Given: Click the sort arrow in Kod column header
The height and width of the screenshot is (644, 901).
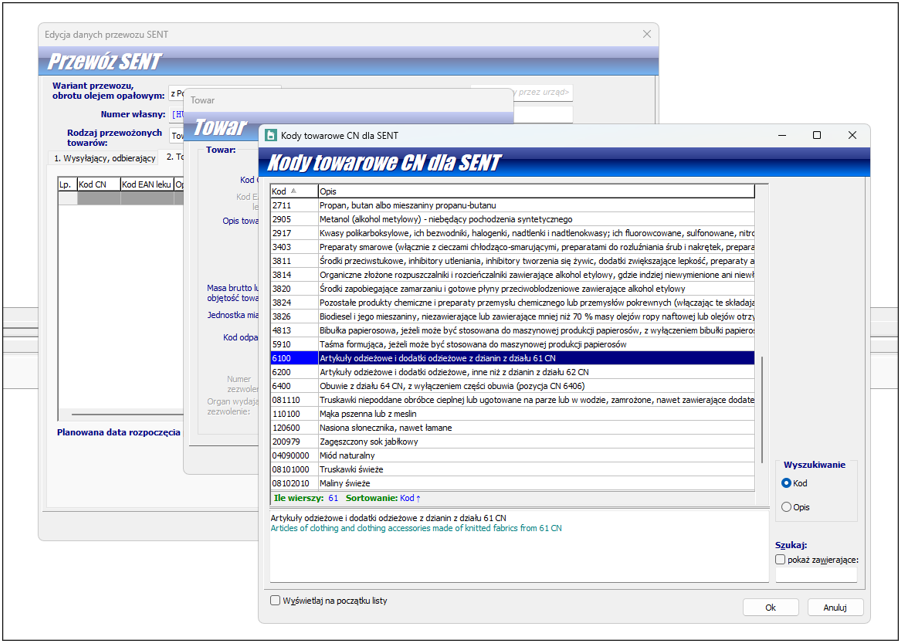Looking at the screenshot, I should coord(294,191).
